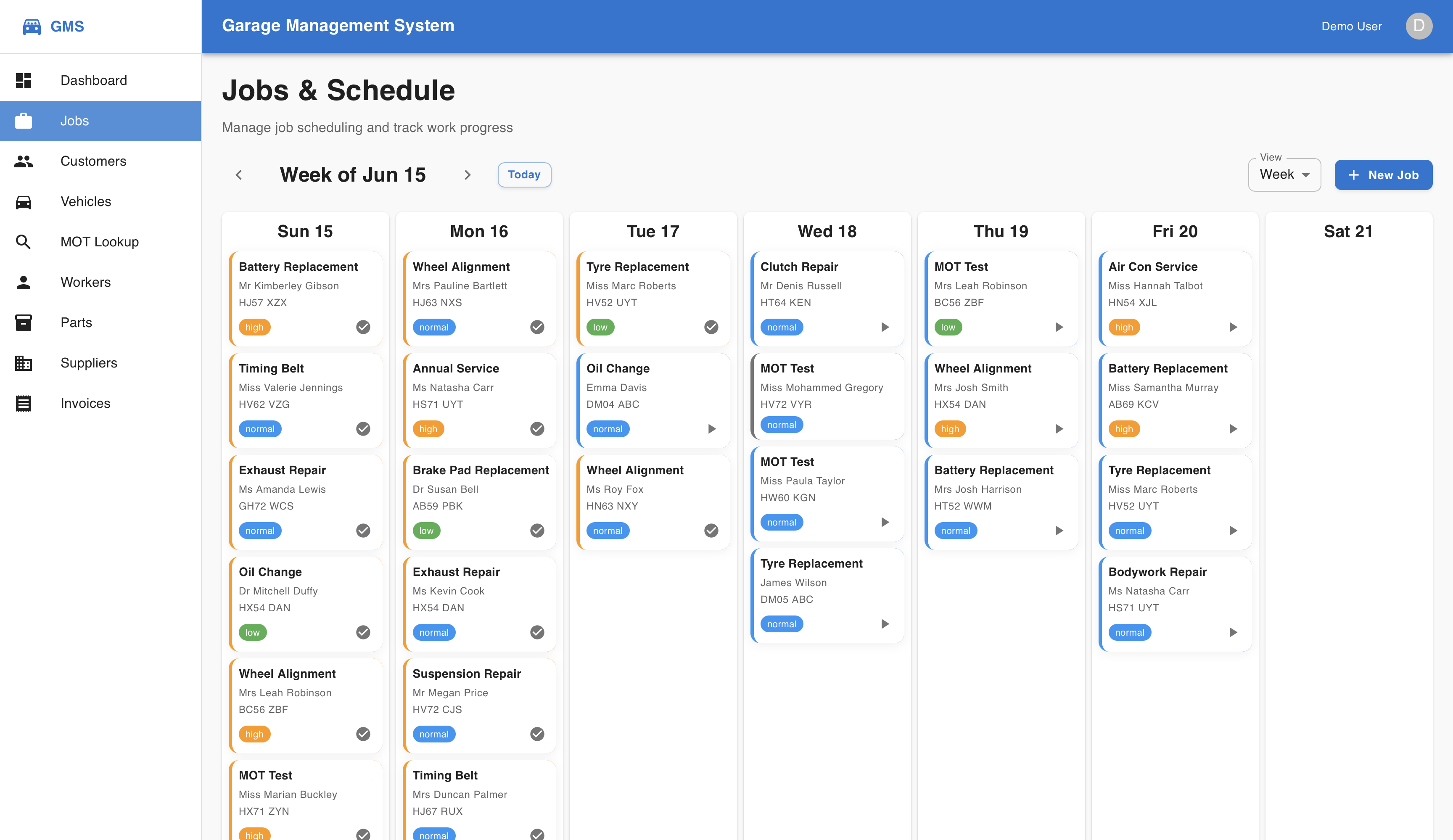This screenshot has height=840, width=1453.
Task: Open the Suppliers building icon
Action: 24,363
